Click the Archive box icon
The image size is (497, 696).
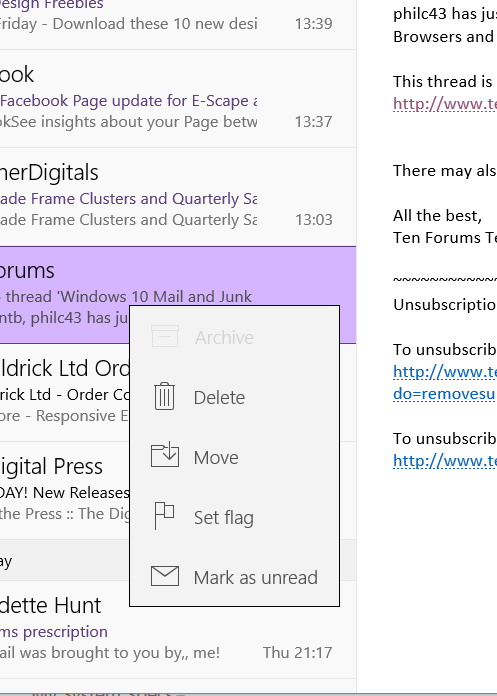(x=165, y=336)
